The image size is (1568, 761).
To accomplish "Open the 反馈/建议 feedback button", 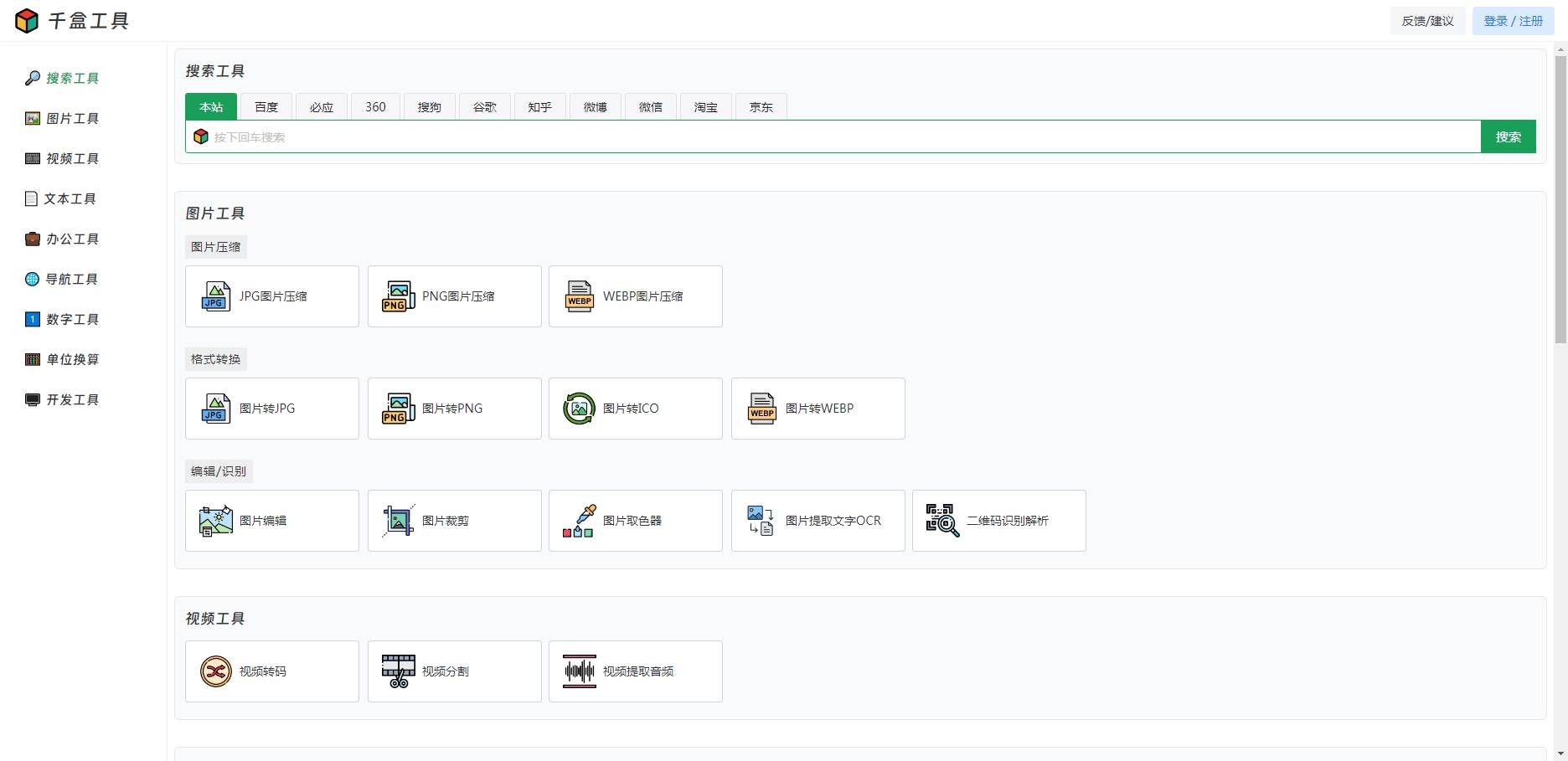I will pyautogui.click(x=1427, y=21).
